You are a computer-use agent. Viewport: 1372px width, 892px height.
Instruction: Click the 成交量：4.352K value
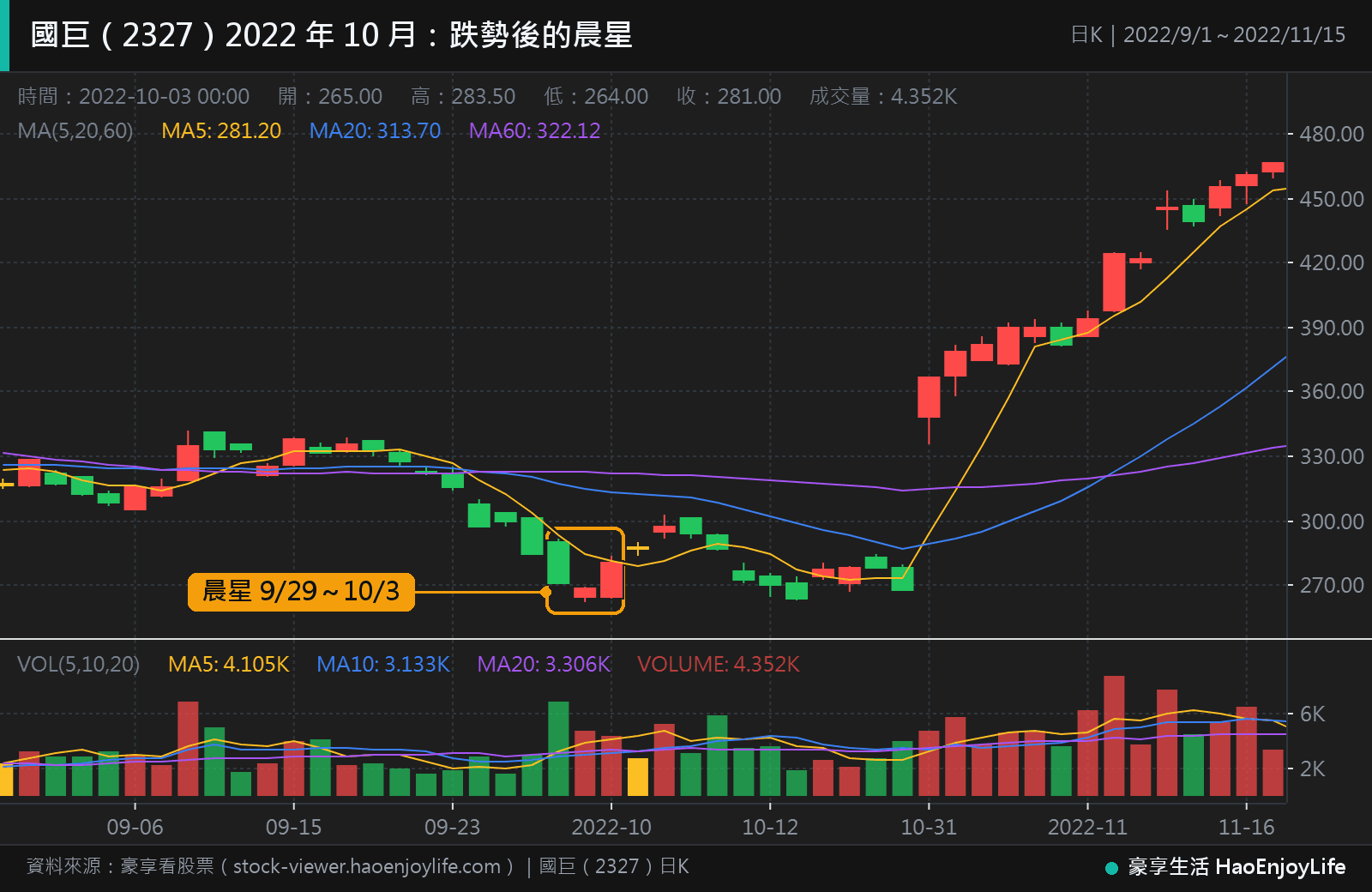883,96
